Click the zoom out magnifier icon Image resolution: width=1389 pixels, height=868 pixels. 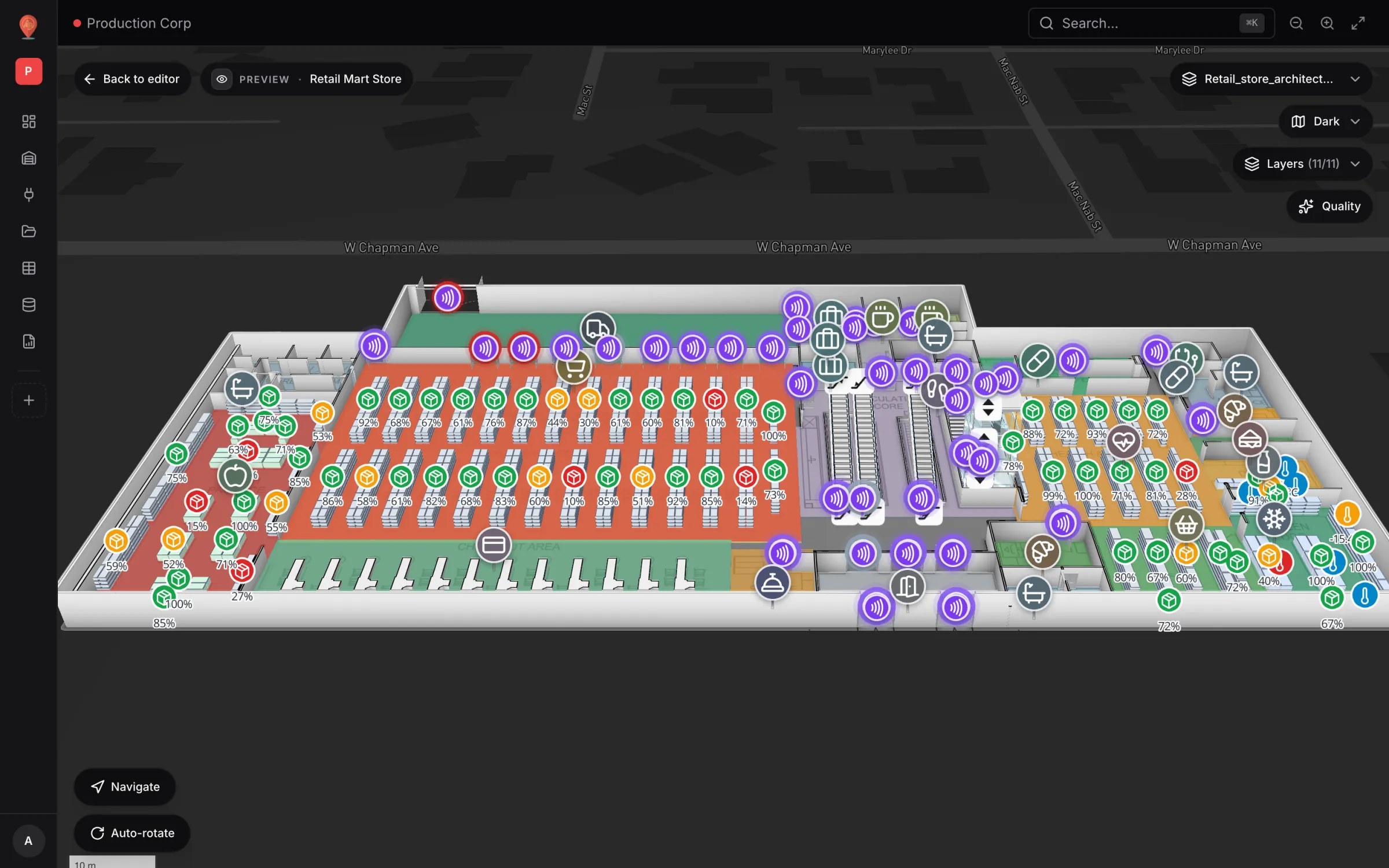coord(1296,23)
